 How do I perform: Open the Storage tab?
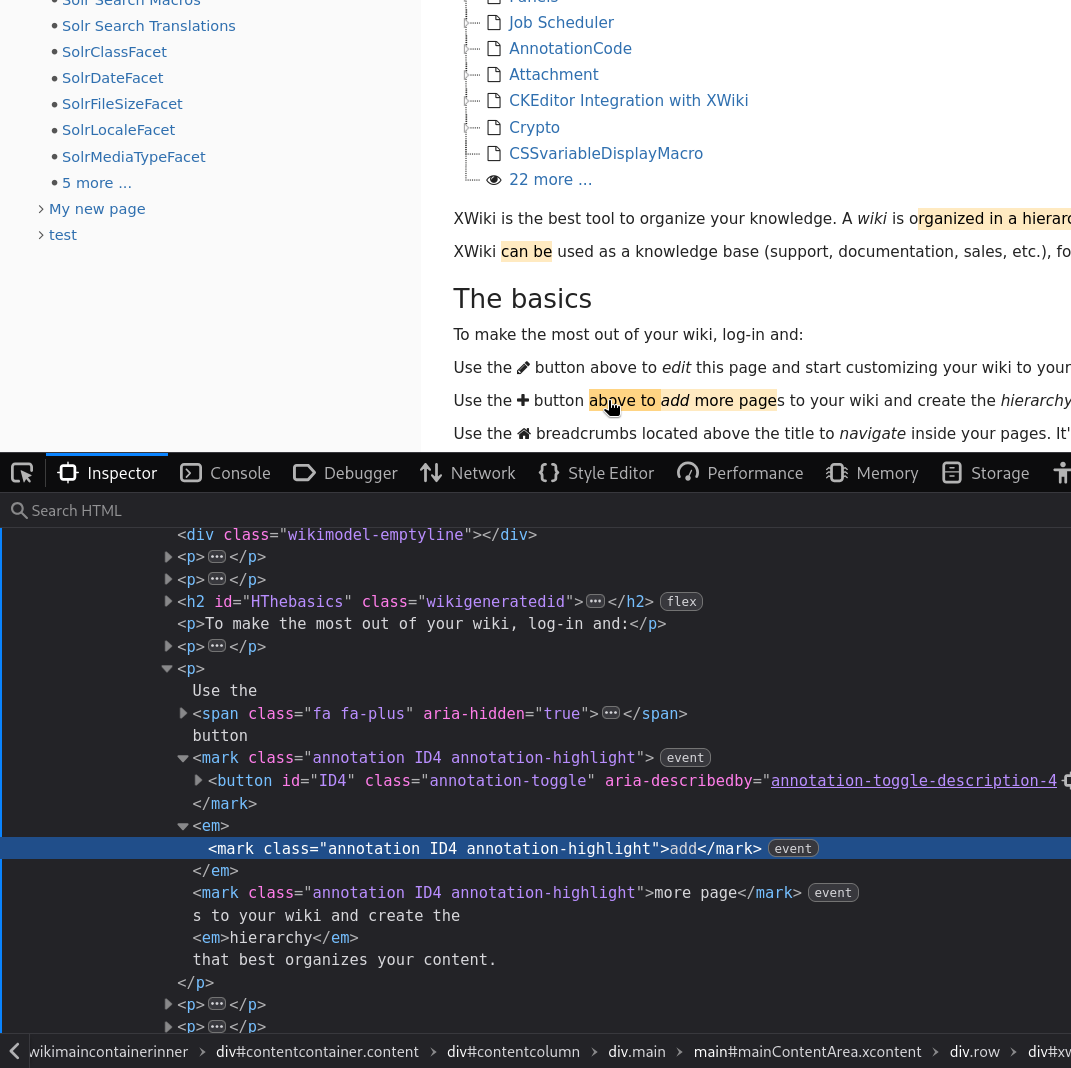pos(985,473)
